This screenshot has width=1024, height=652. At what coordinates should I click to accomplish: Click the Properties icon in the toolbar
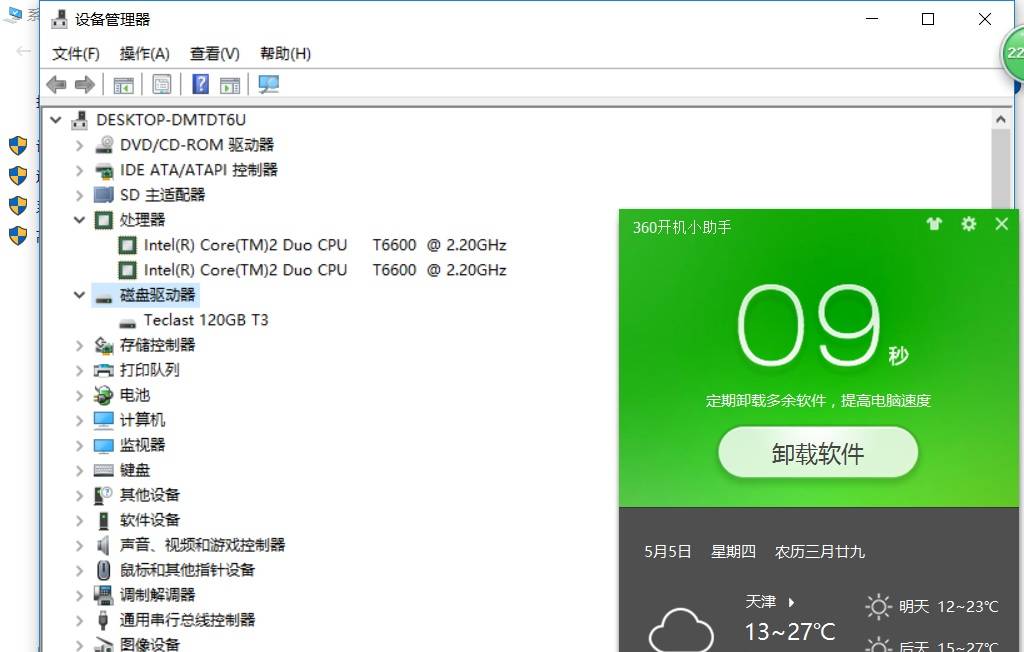click(161, 84)
